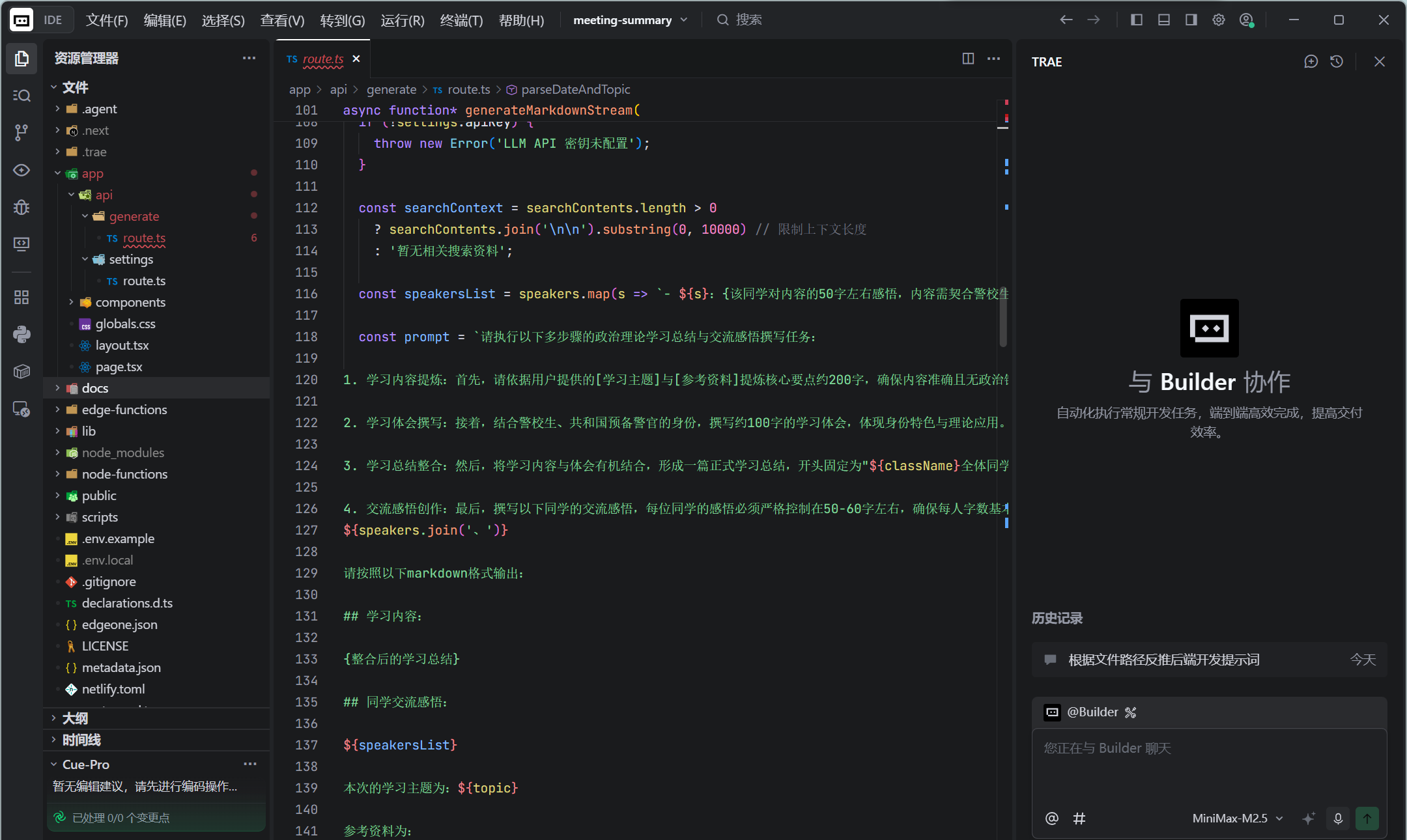Open the Search activity bar icon
Viewport: 1407px width, 840px height.
click(21, 96)
